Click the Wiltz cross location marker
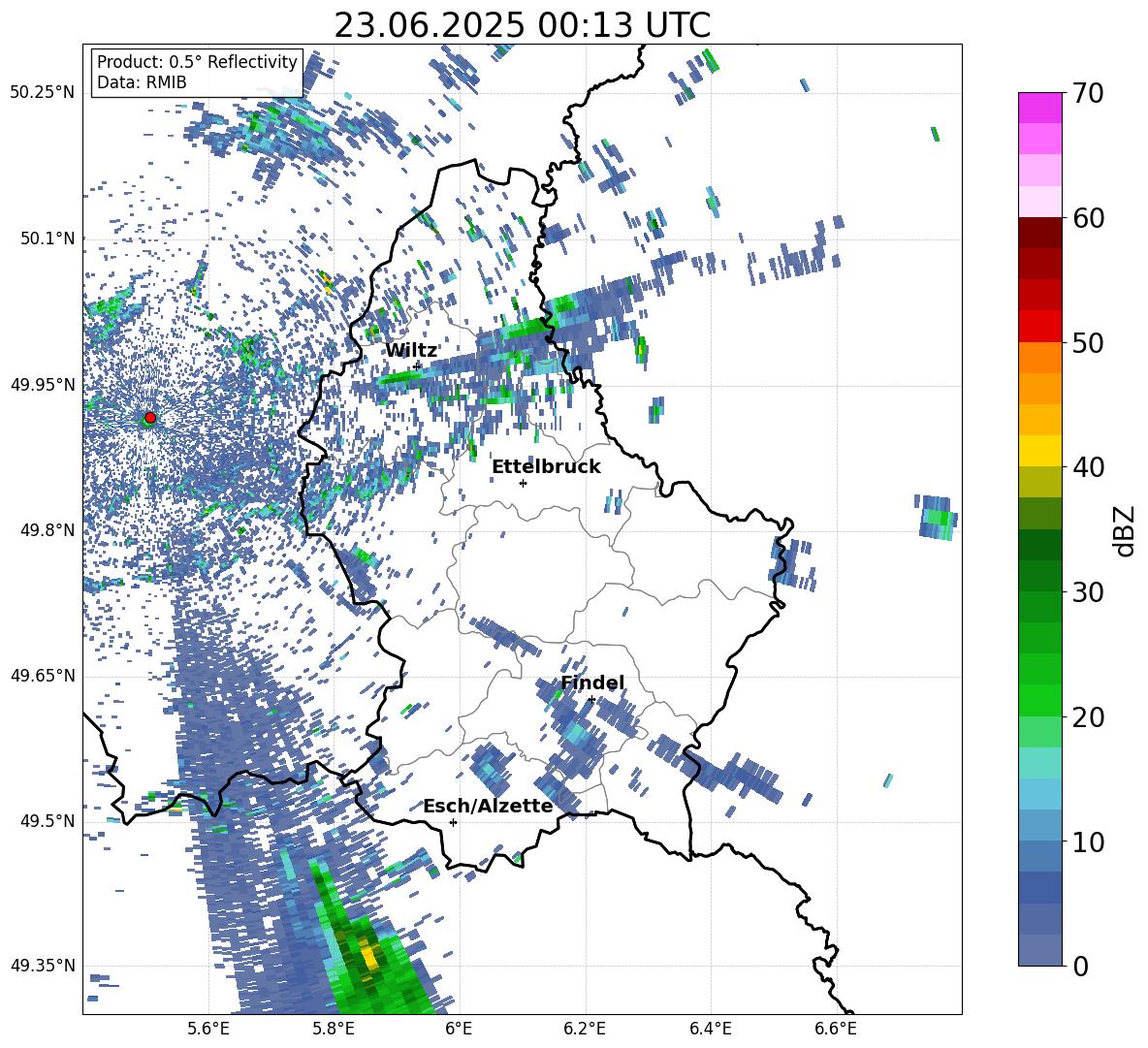This screenshot has width=1148, height=1048. point(417,365)
